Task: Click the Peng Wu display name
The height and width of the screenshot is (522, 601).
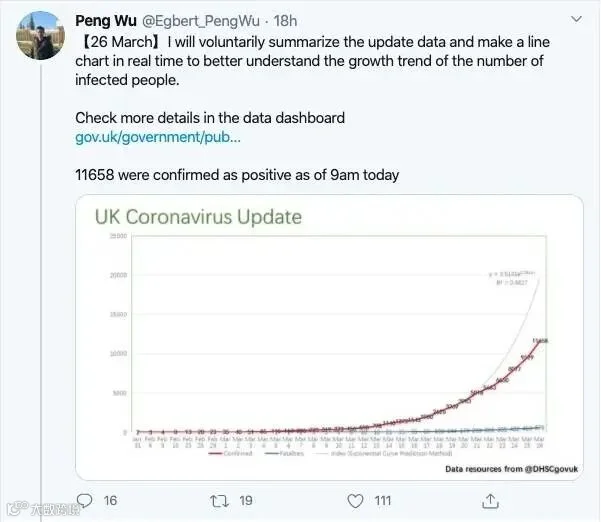Action: (x=106, y=21)
